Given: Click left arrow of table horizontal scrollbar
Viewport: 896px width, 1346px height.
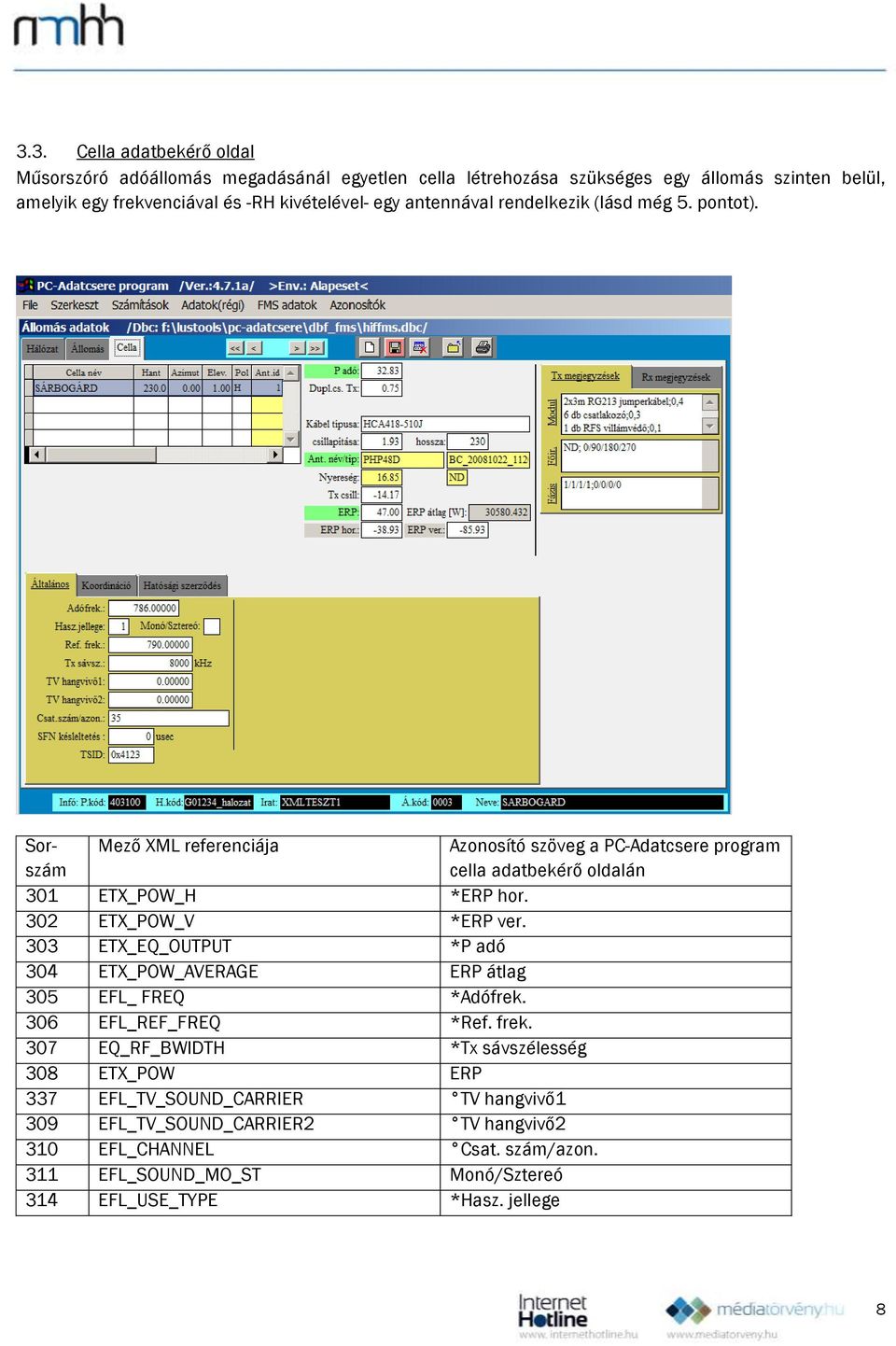Looking at the screenshot, I should [x=36, y=455].
